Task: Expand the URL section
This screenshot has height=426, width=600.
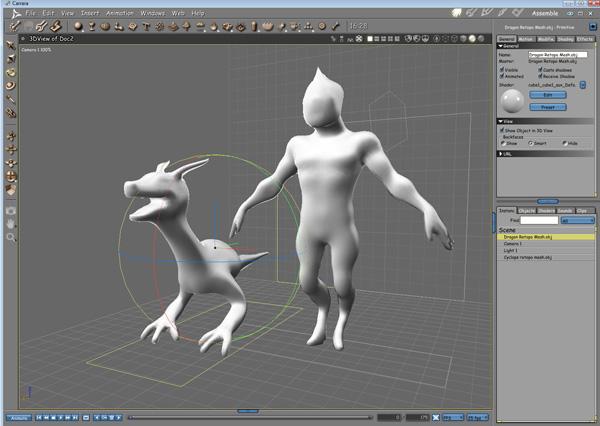Action: pyautogui.click(x=501, y=154)
